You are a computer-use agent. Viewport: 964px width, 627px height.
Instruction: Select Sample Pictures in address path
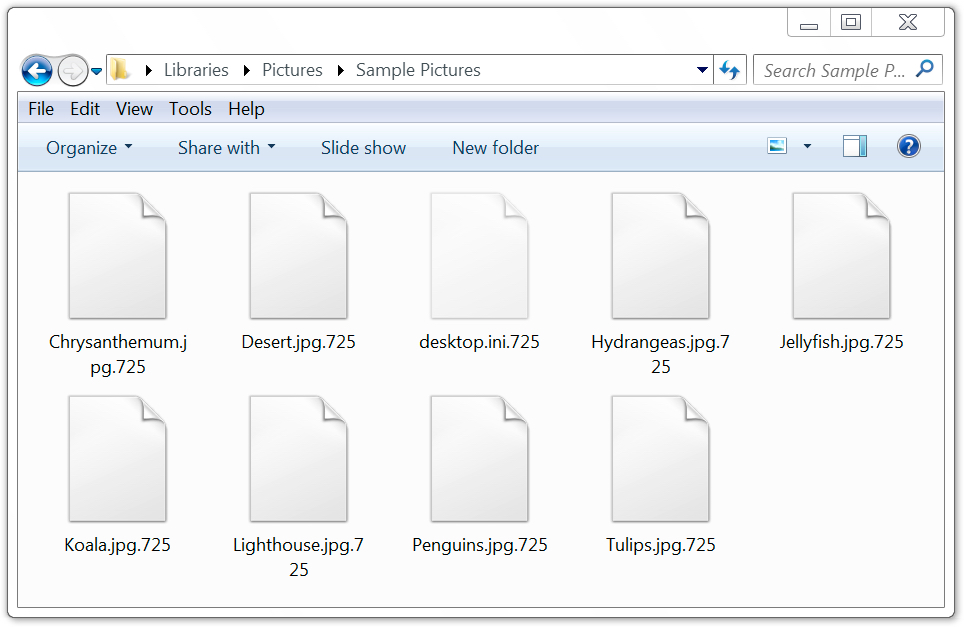[418, 70]
